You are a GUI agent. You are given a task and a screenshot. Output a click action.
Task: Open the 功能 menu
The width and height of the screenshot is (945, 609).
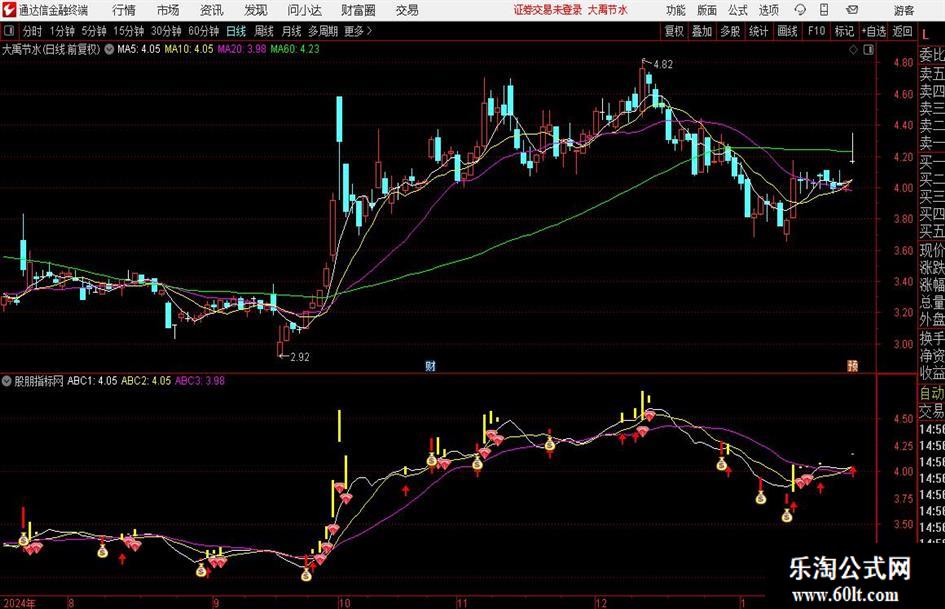[x=676, y=10]
